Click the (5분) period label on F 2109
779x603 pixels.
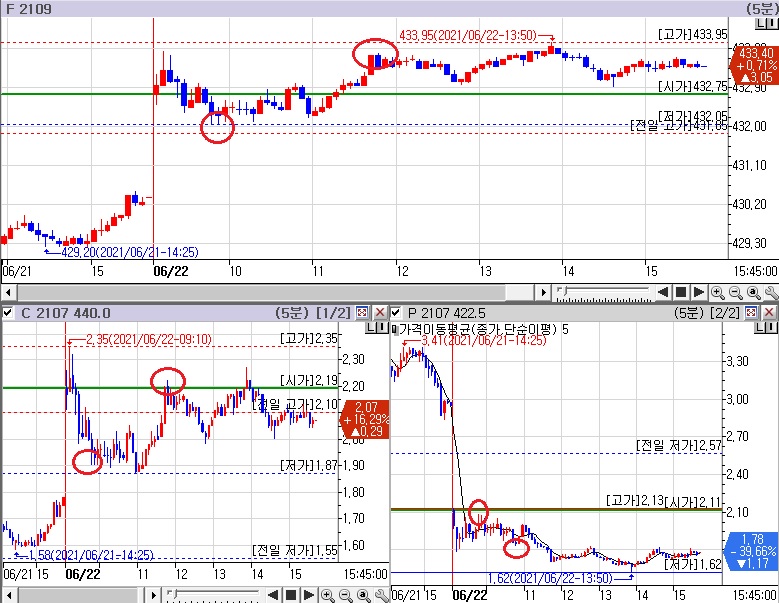pos(762,9)
